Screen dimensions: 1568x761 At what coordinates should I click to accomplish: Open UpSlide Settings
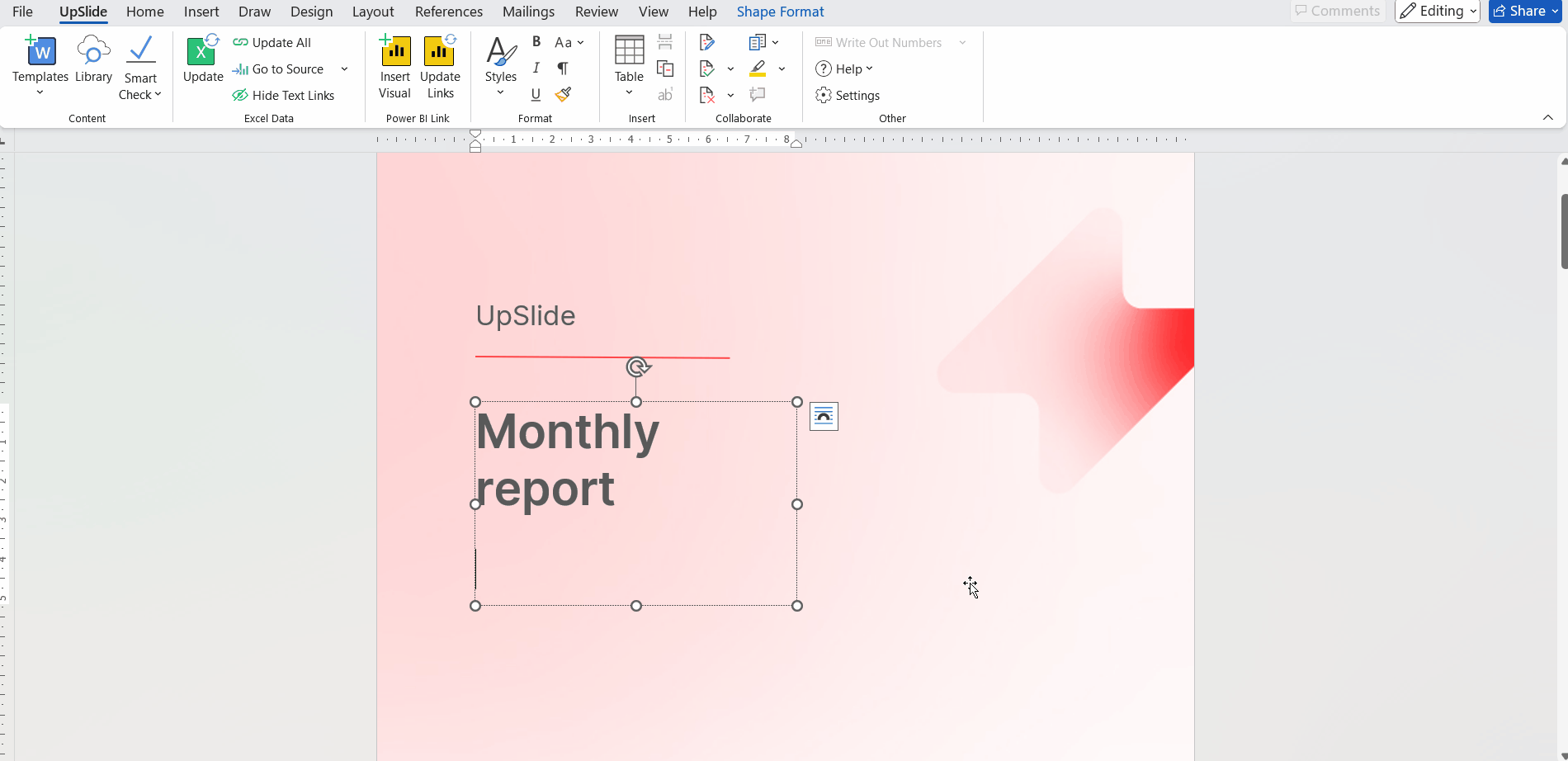(x=848, y=96)
